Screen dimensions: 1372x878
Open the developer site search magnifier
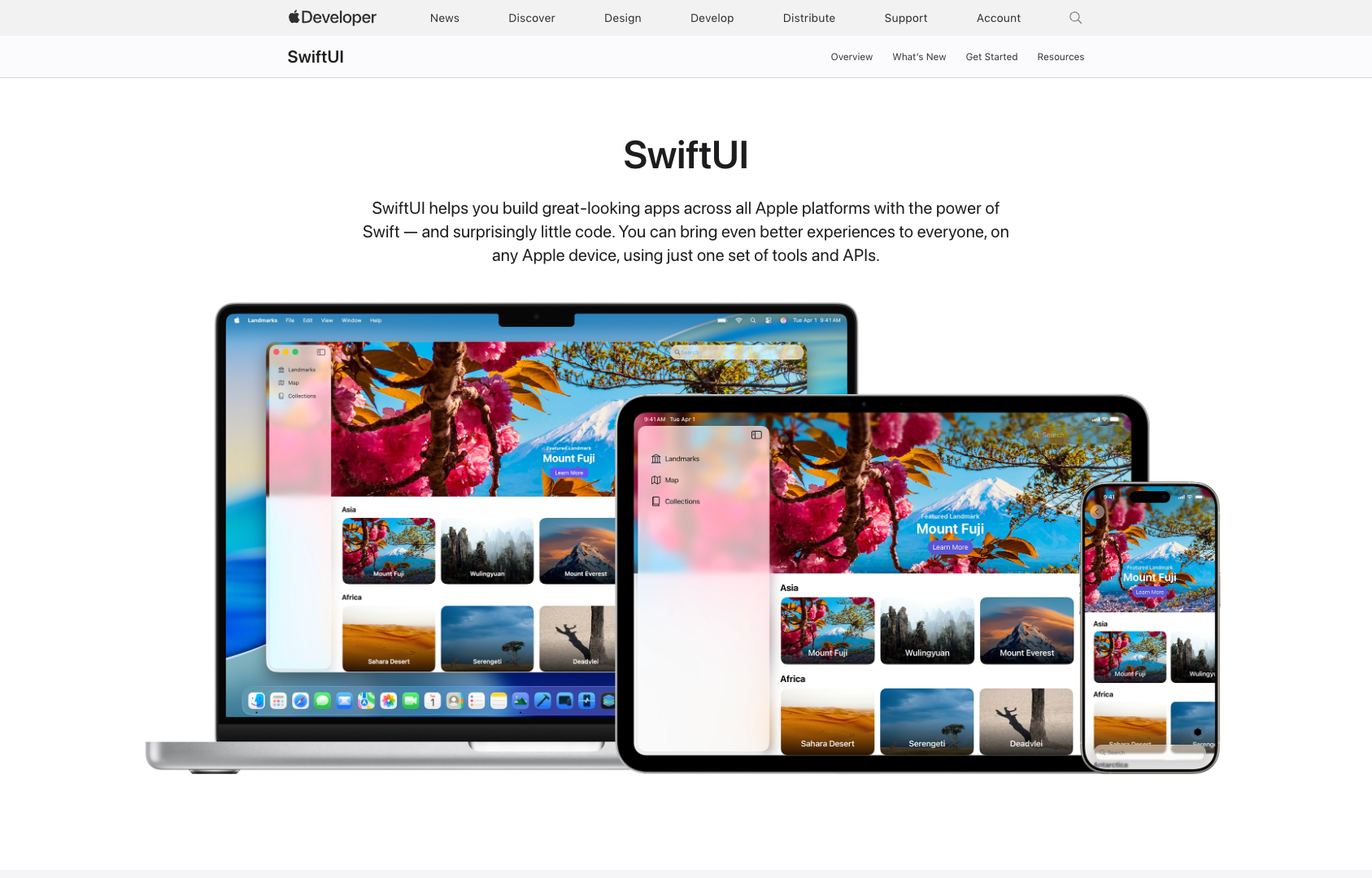[1075, 17]
